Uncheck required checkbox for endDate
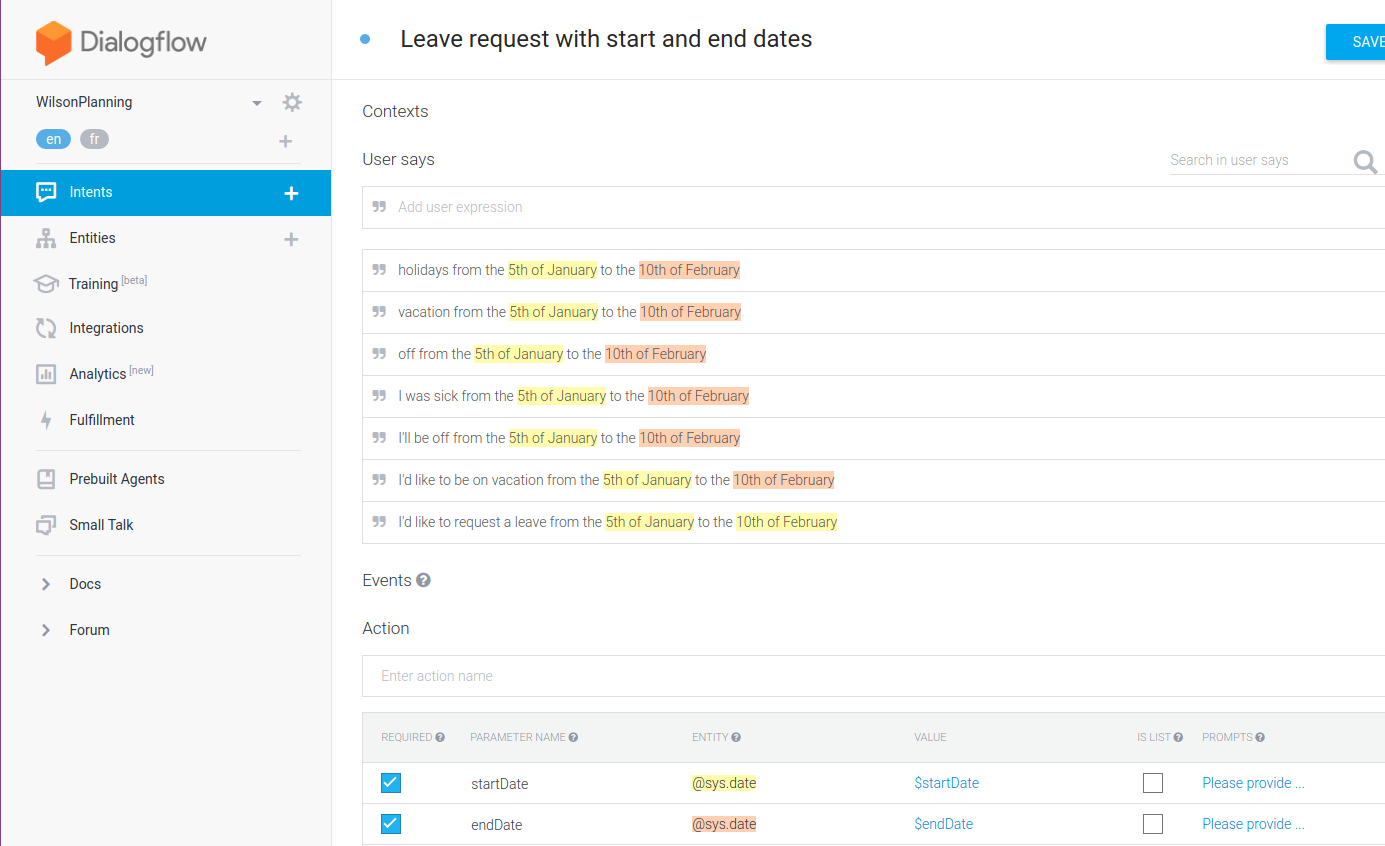The width and height of the screenshot is (1385, 846). click(x=391, y=824)
